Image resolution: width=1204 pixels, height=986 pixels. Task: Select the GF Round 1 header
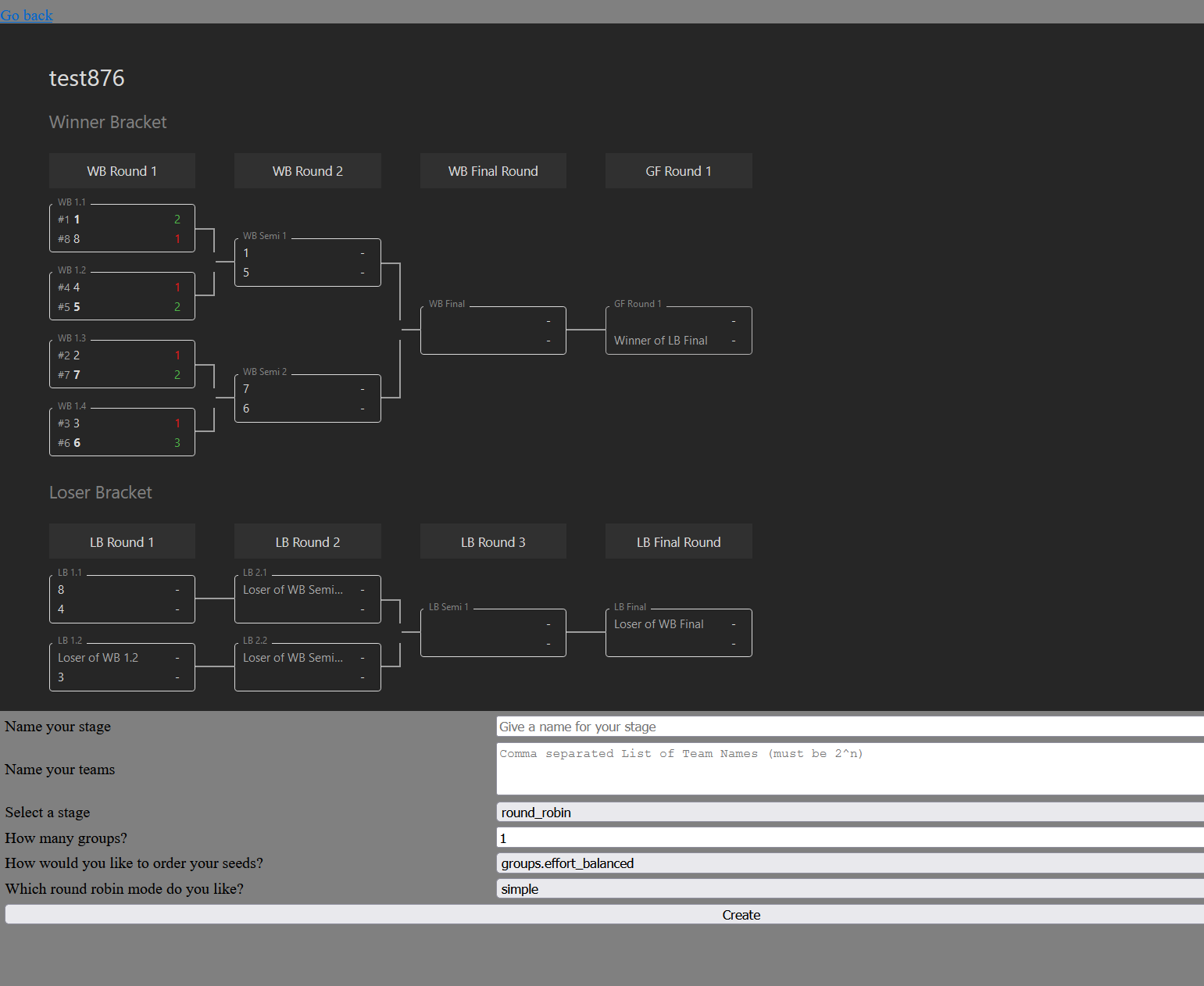(678, 170)
